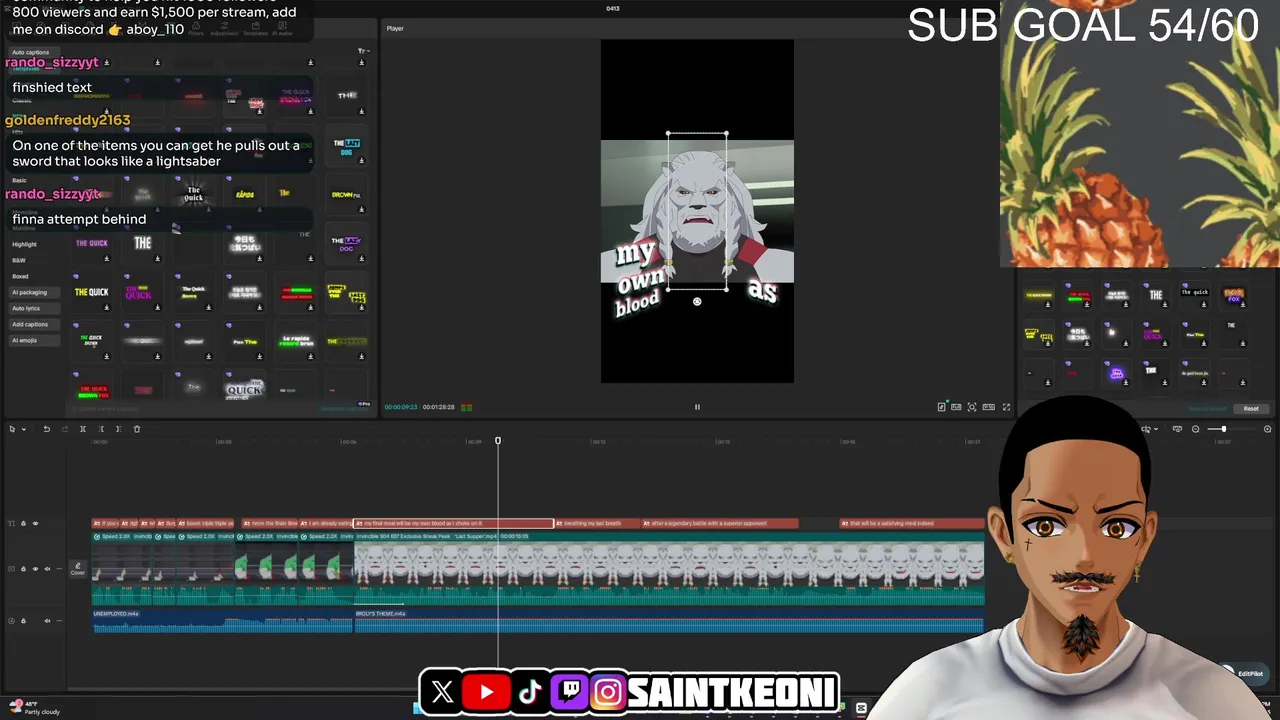The width and height of the screenshot is (1280, 720).
Task: Enter fullscreen preview in the Player
Action: click(1006, 407)
